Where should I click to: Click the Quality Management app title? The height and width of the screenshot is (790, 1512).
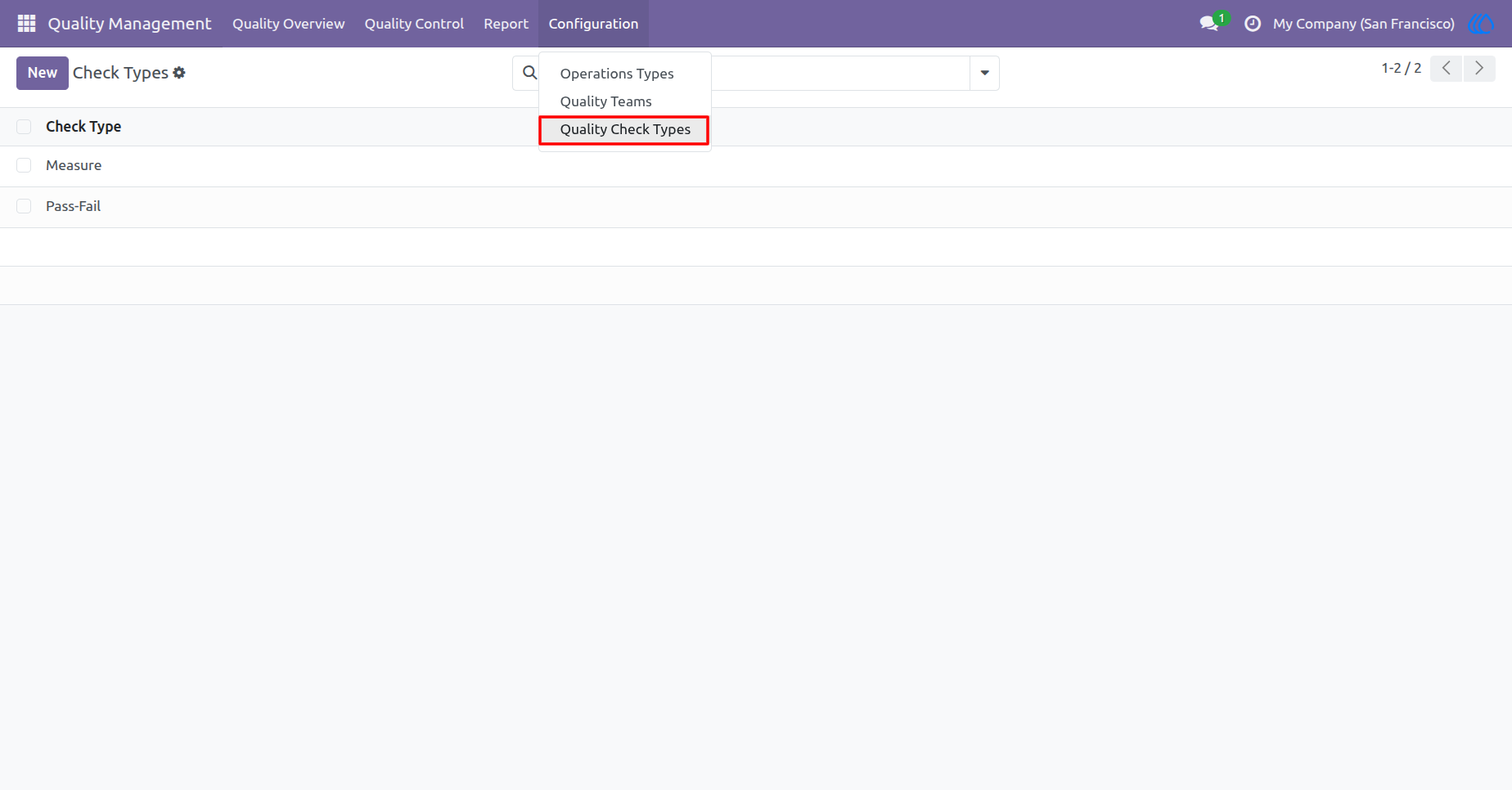click(129, 24)
